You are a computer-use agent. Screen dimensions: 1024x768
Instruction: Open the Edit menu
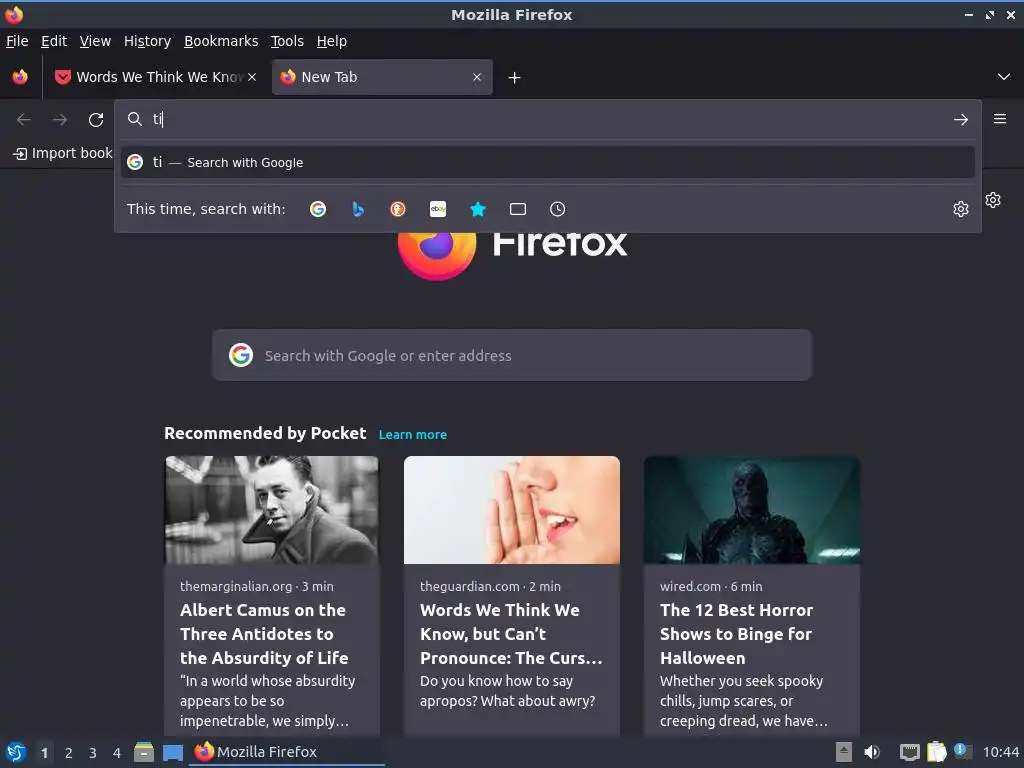coord(54,41)
